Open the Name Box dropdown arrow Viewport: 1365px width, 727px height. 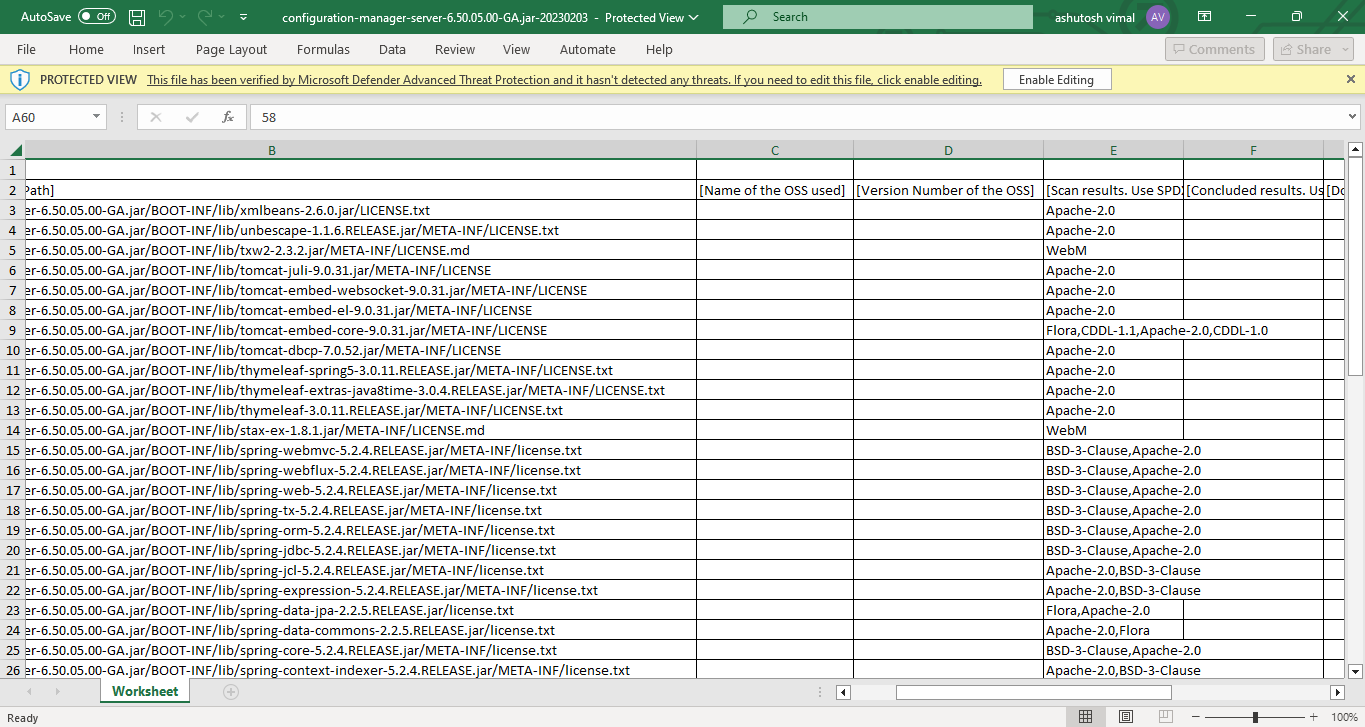coord(98,117)
